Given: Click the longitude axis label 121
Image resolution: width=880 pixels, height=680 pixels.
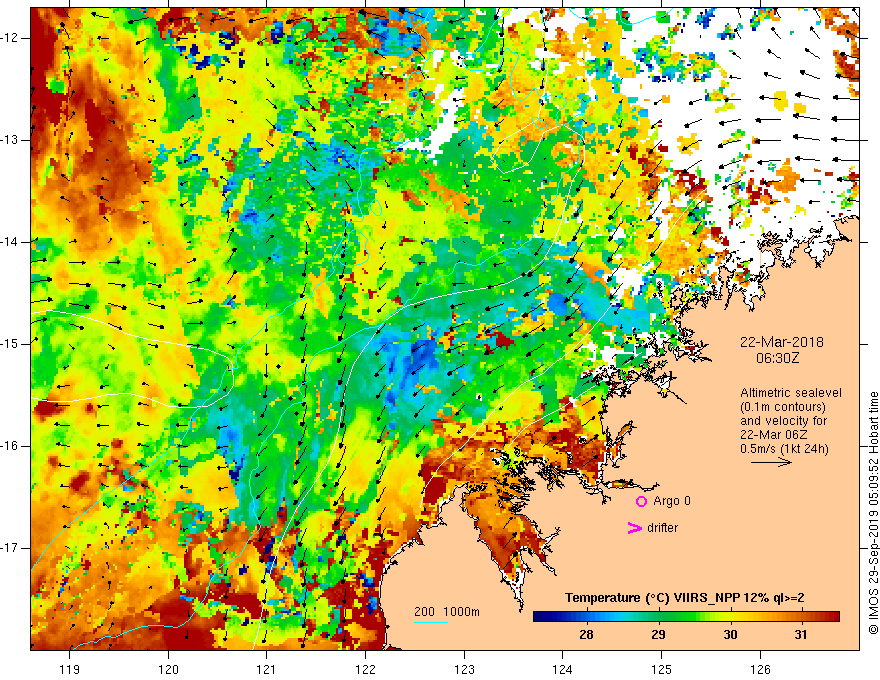Looking at the screenshot, I should pos(267,669).
